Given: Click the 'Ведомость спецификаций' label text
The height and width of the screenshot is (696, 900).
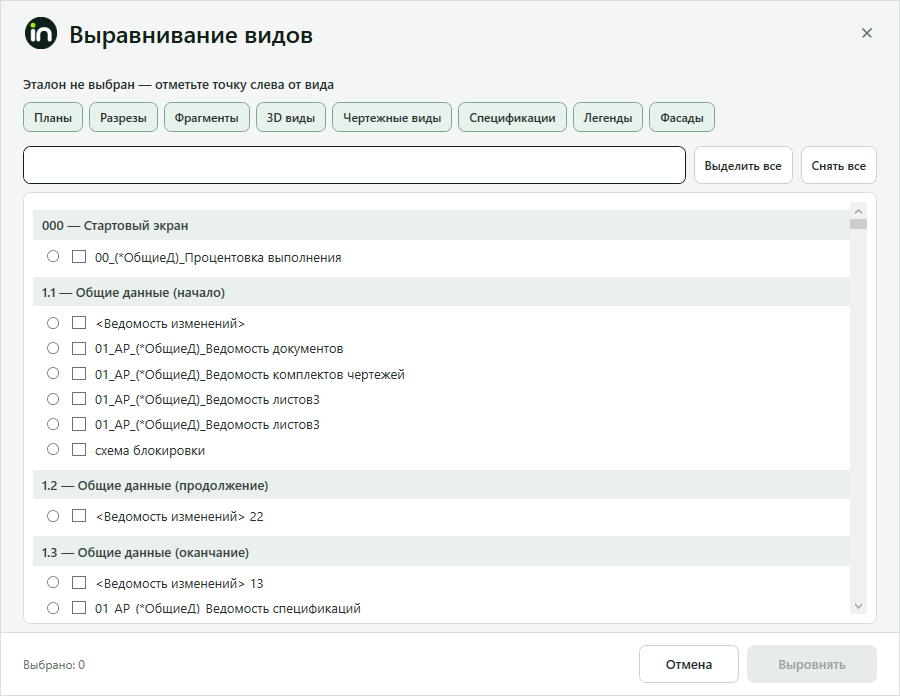Looking at the screenshot, I should click(283, 609).
